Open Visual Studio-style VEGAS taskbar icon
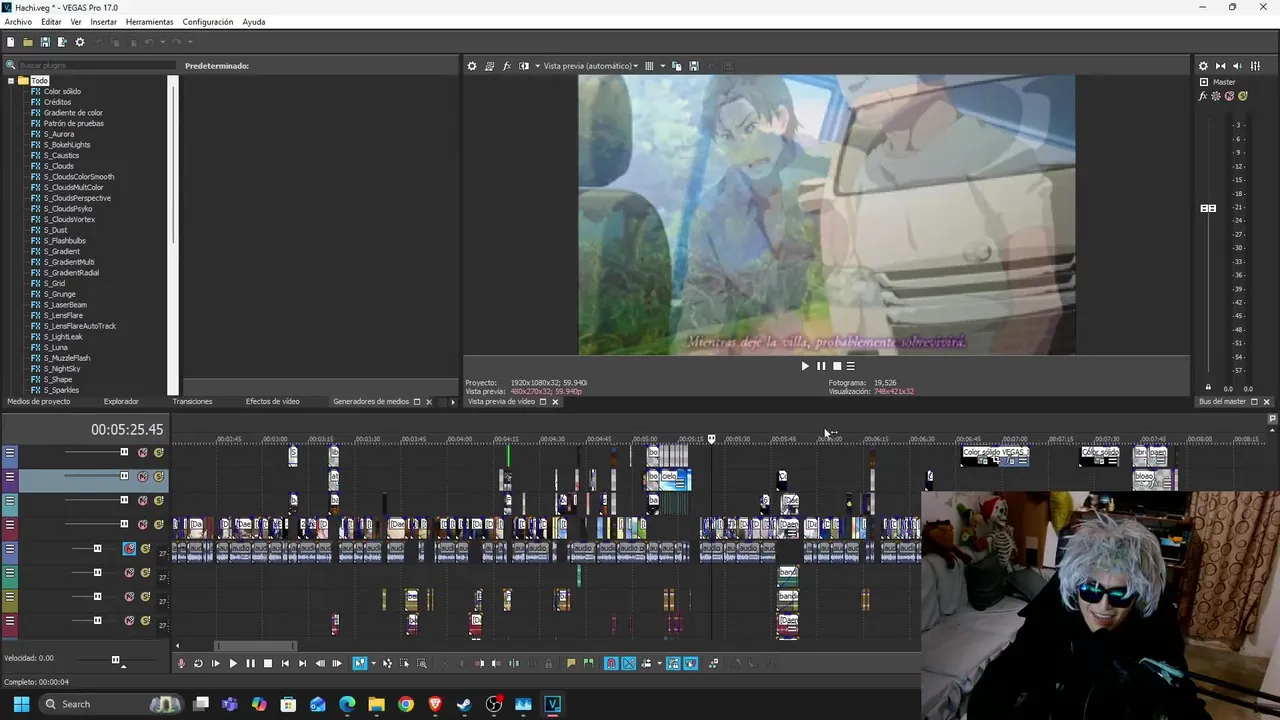 553,704
